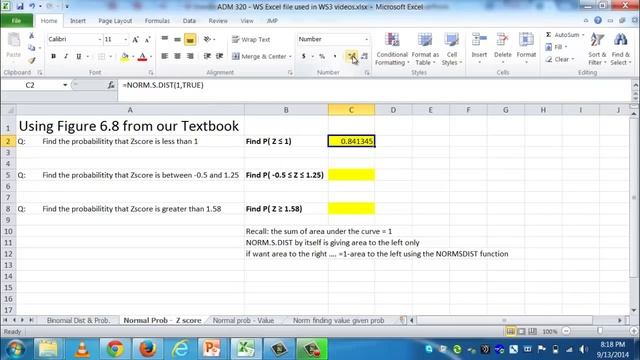Screen dimensions: 640x360
Task: Switch to the Review ribbon tab
Action: click(x=218, y=20)
